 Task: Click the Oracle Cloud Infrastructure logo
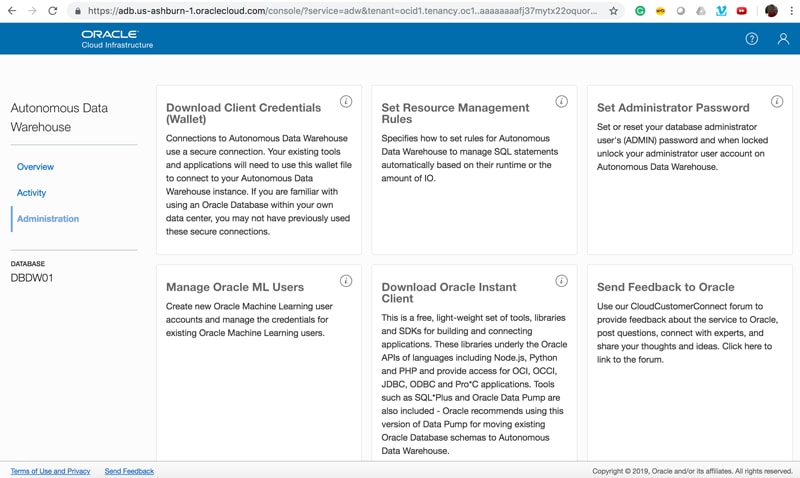pos(117,39)
